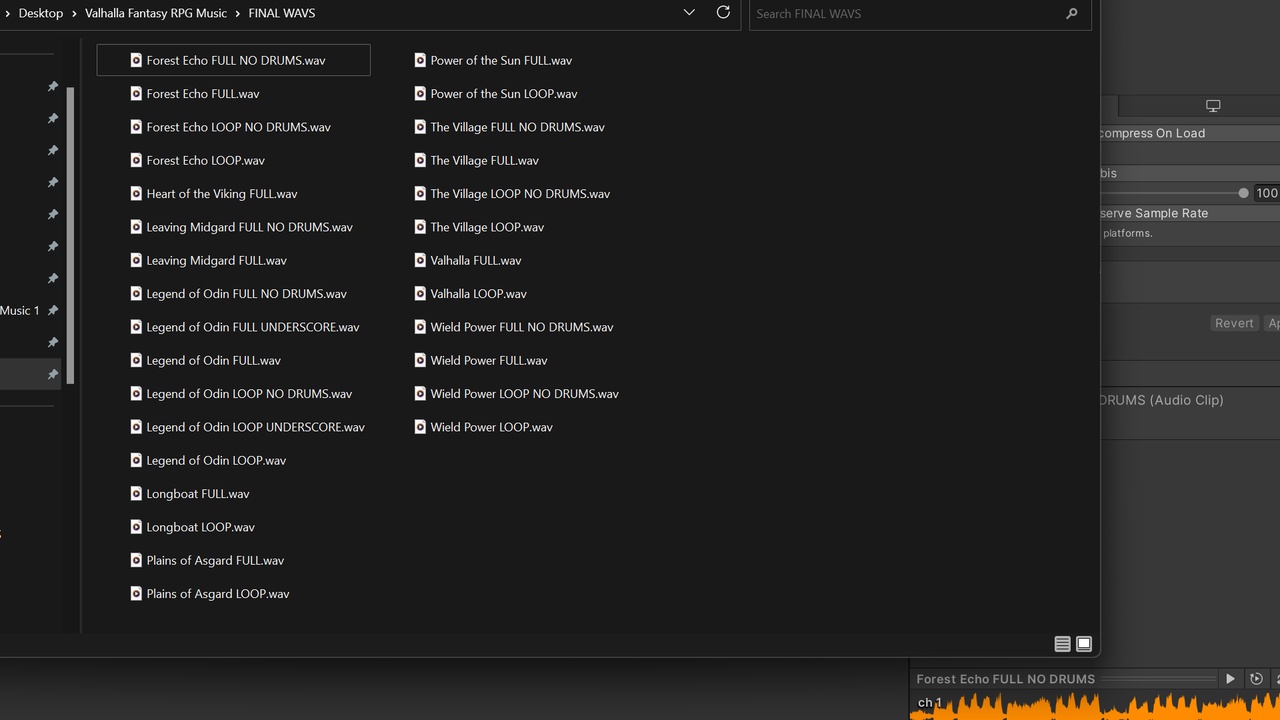Adjust the Quality slider handle in Unity
1280x720 pixels.
point(1243,193)
